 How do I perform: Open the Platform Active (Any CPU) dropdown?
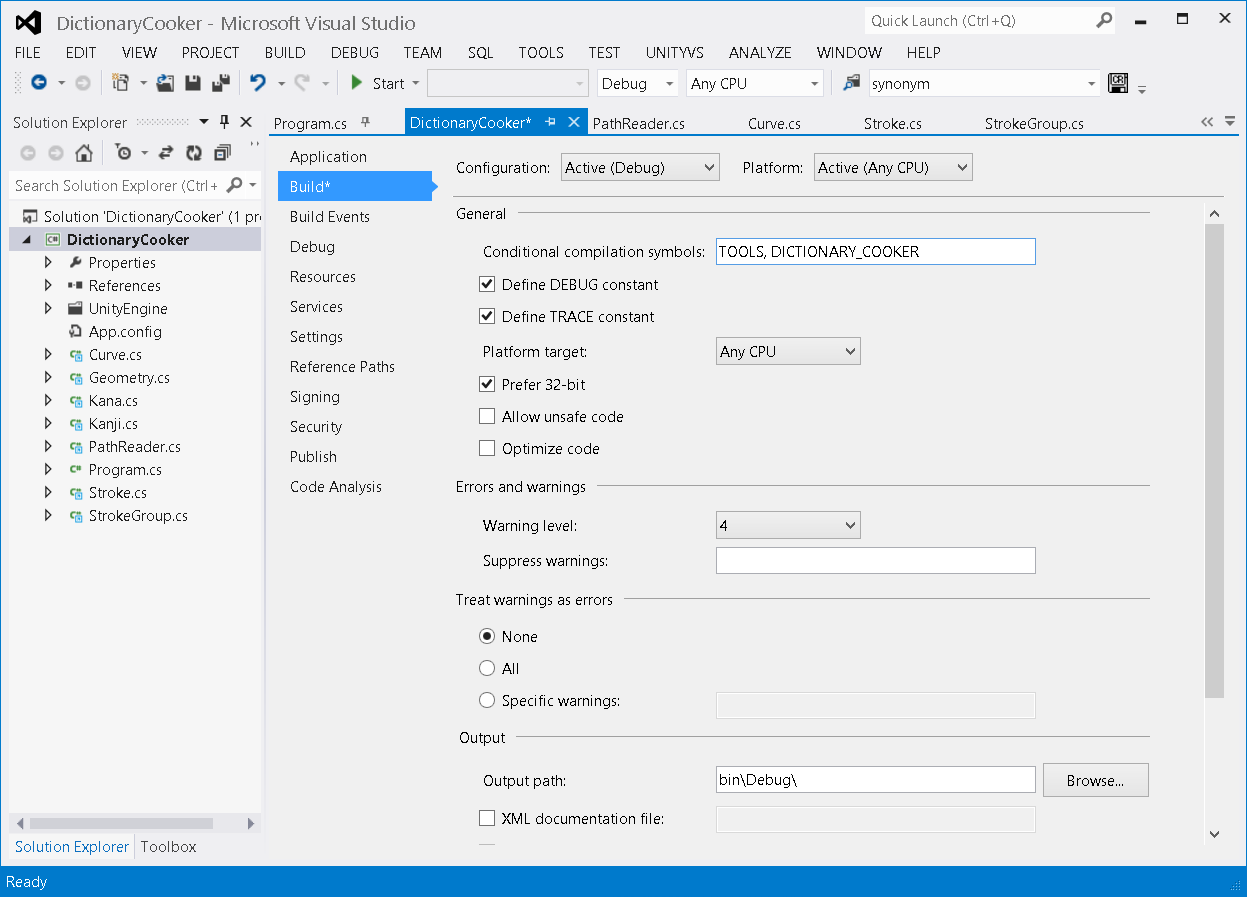(893, 168)
